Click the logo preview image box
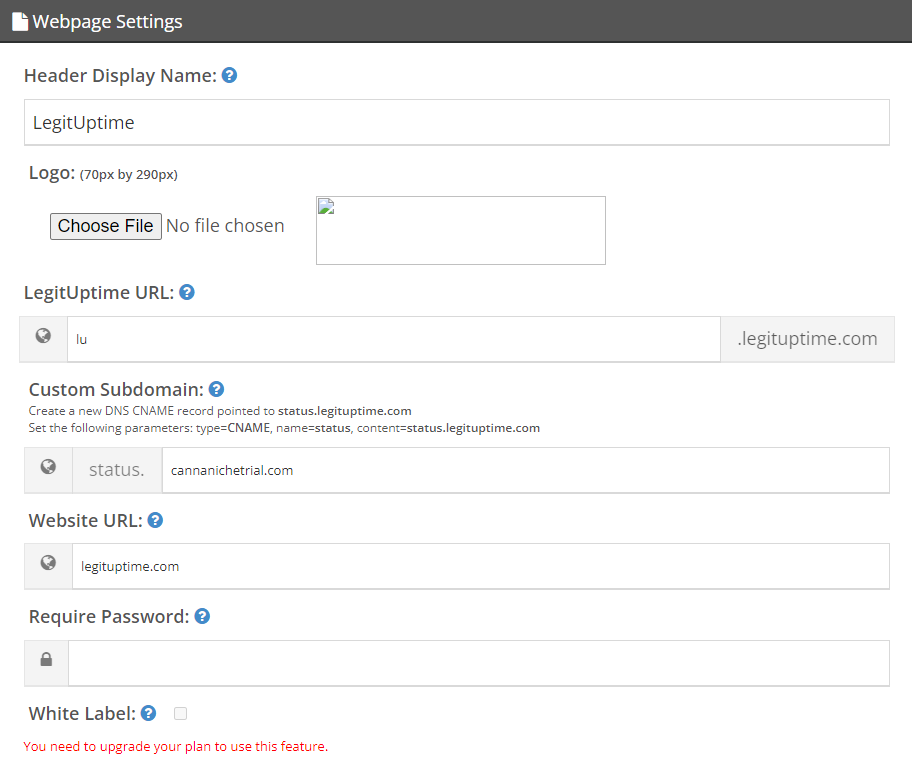This screenshot has height=773, width=912. point(461,230)
